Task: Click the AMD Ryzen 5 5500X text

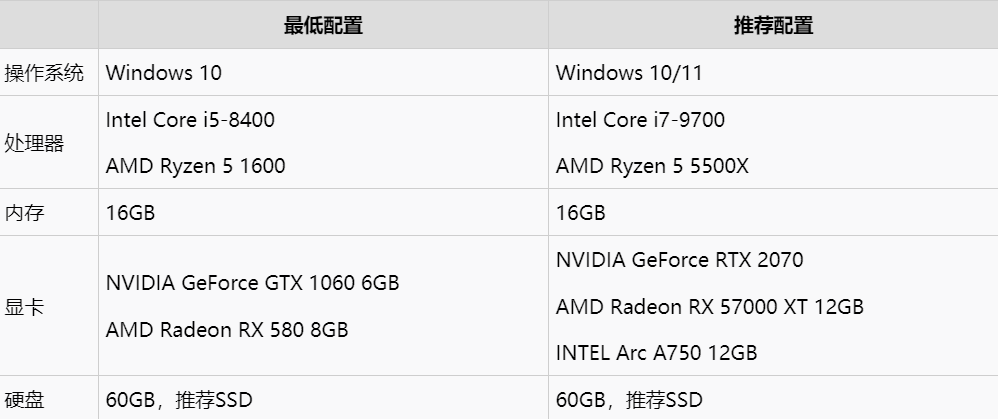Action: coord(652,166)
